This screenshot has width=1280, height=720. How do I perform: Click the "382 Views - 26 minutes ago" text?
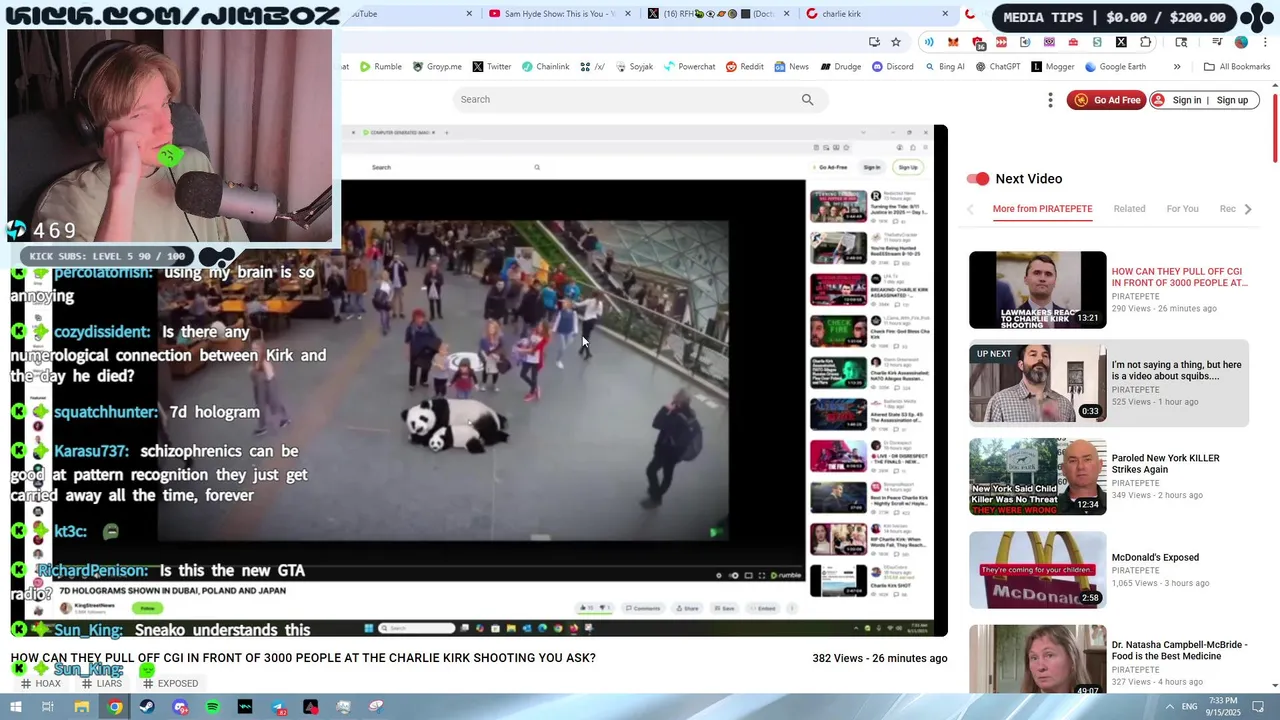pyautogui.click(x=880, y=658)
